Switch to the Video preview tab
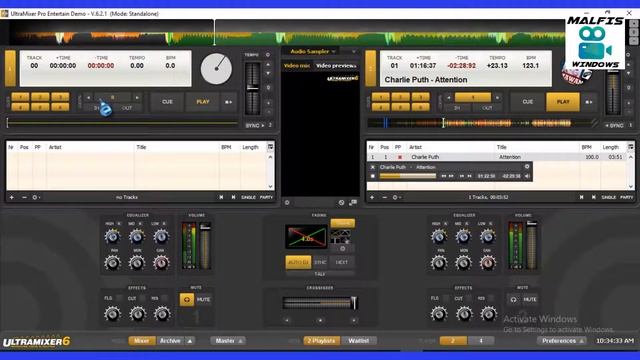This screenshot has height=360, width=640. point(336,65)
